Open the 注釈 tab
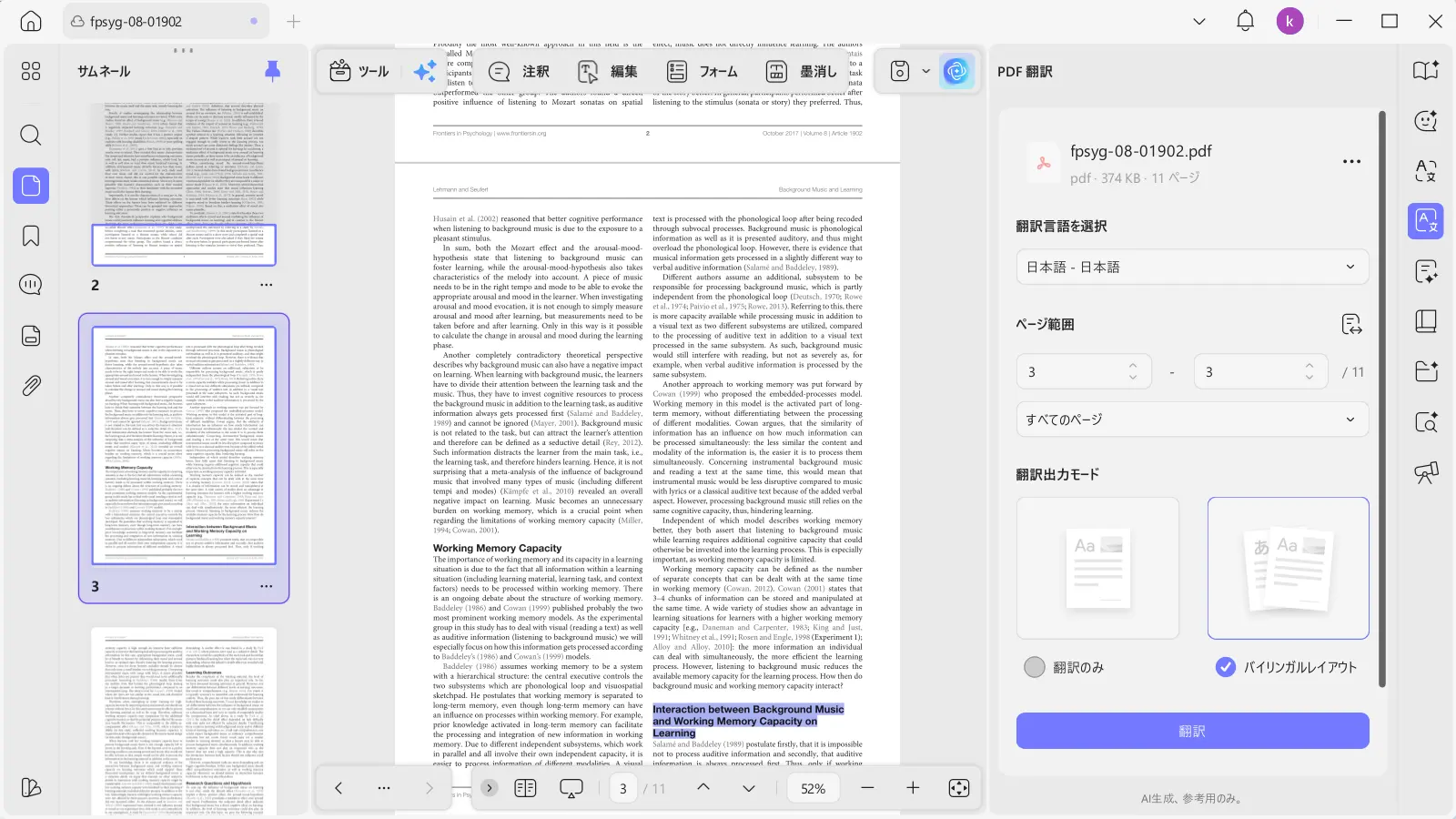The width and height of the screenshot is (1456, 819). [519, 71]
